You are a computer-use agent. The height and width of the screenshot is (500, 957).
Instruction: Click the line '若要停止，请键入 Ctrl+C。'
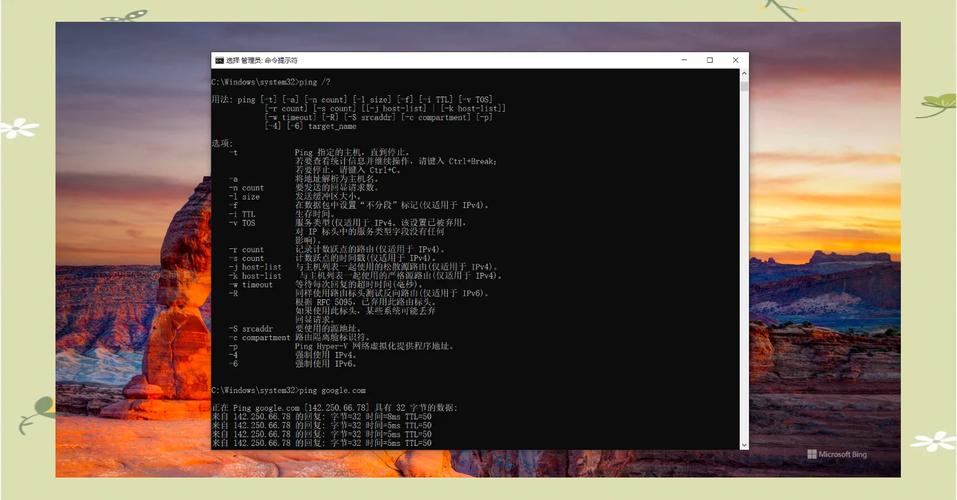click(348, 170)
